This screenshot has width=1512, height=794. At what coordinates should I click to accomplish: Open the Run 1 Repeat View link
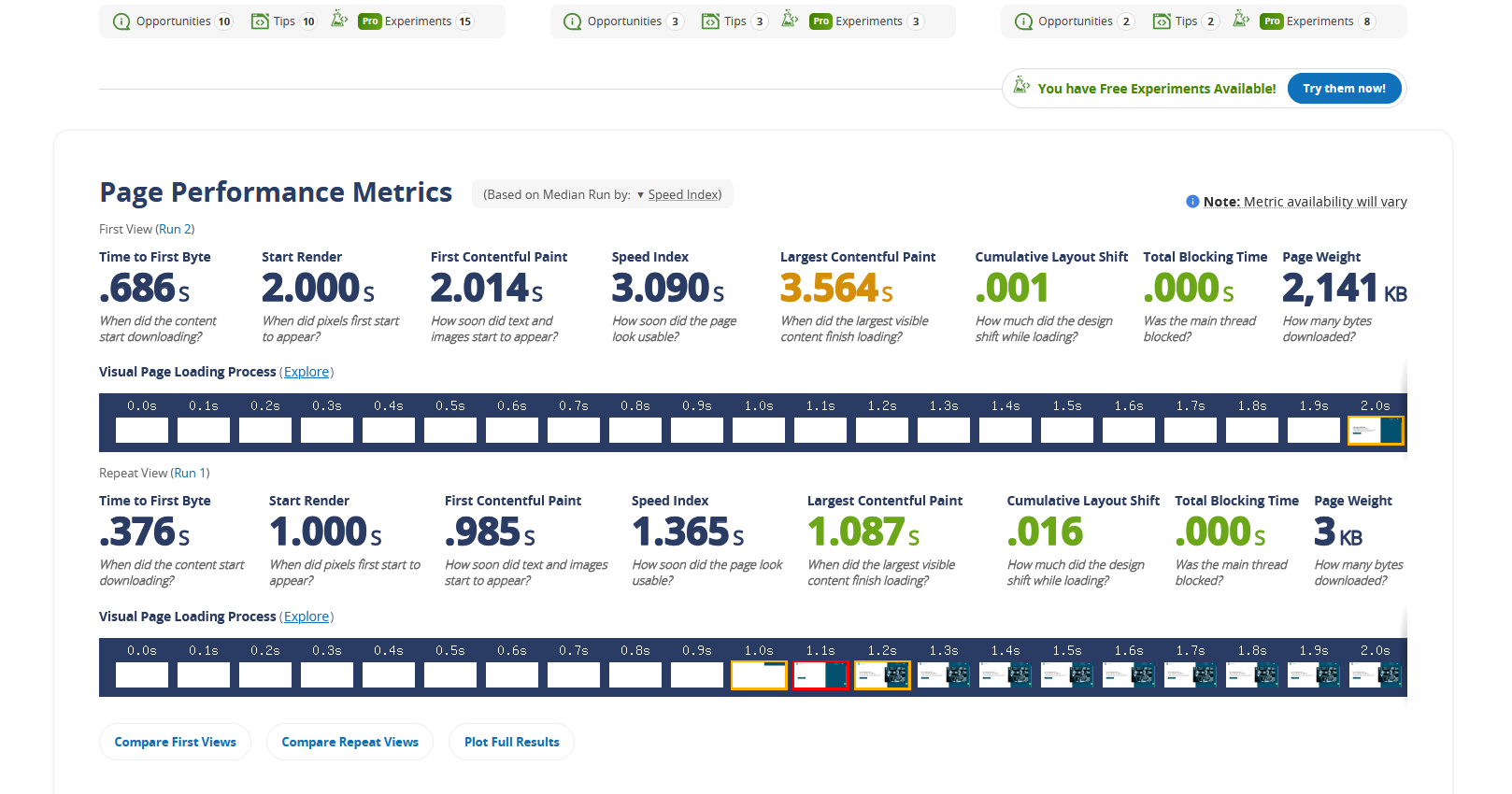192,473
